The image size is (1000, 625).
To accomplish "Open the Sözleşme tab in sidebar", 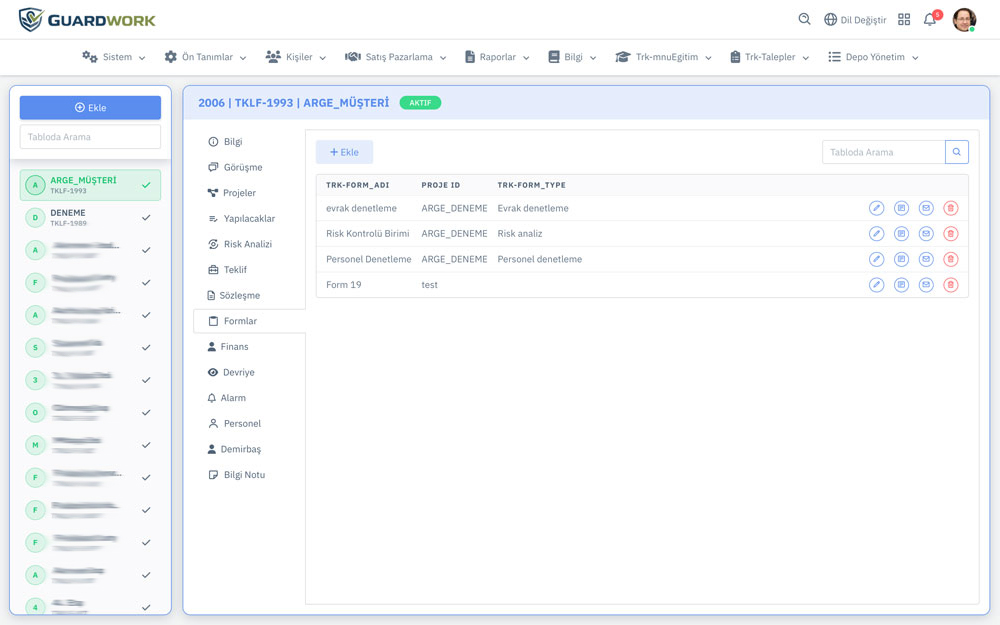I will 239,295.
